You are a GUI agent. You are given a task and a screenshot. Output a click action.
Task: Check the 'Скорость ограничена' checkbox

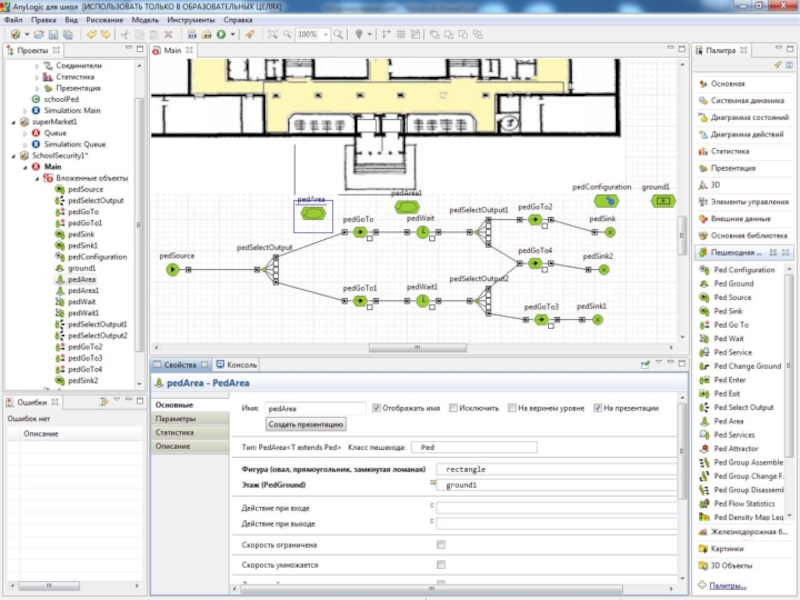coord(441,545)
